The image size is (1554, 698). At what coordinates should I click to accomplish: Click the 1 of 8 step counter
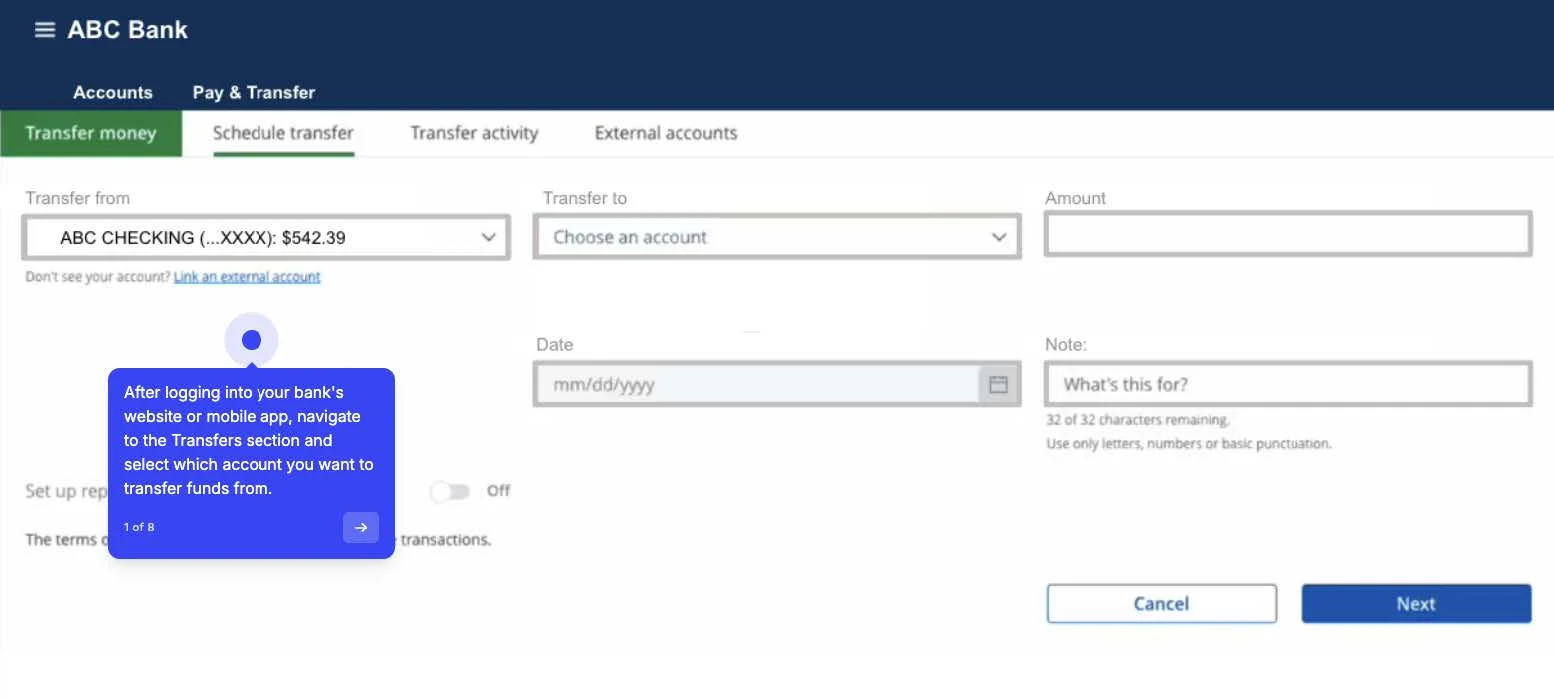pos(139,527)
